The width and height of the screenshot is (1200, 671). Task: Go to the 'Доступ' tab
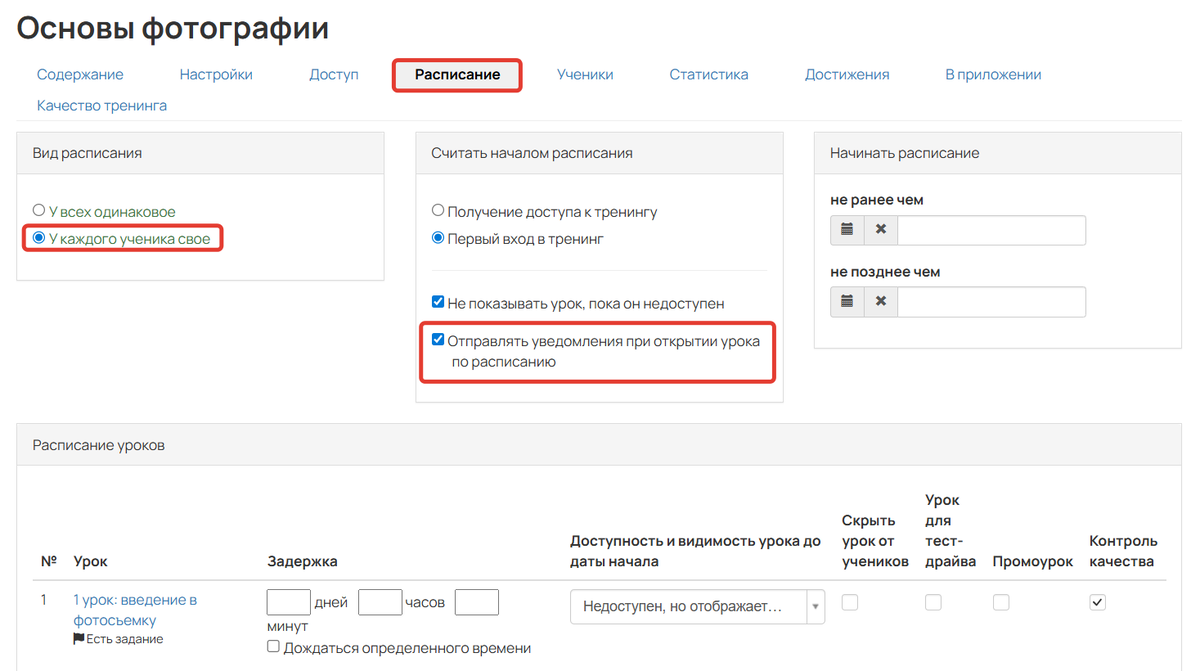point(334,75)
